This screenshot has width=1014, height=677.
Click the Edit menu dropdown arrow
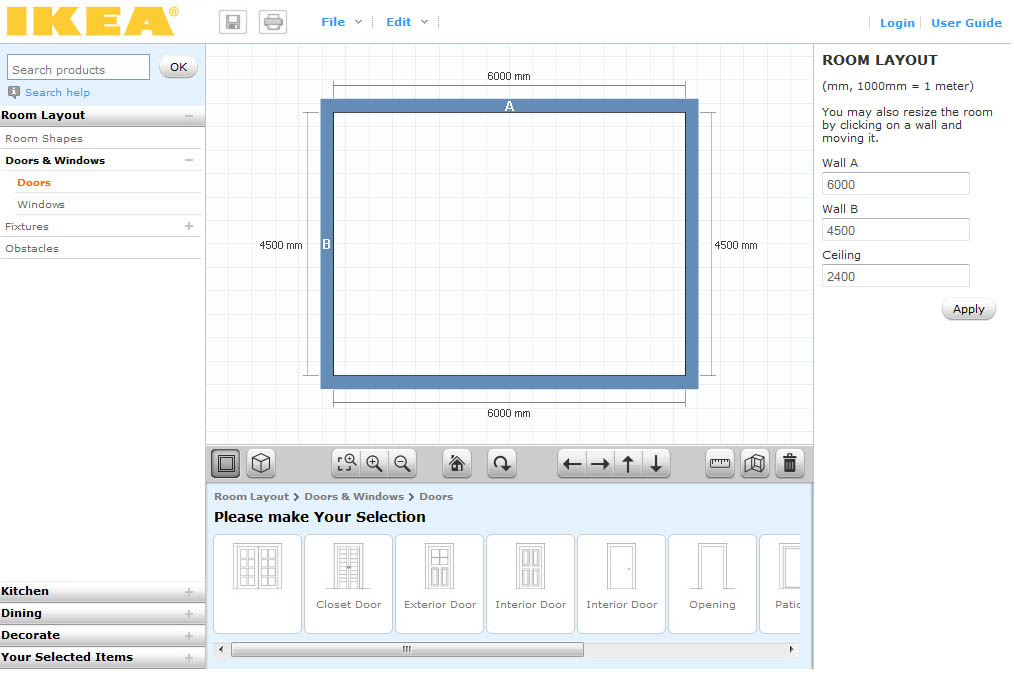coord(424,22)
